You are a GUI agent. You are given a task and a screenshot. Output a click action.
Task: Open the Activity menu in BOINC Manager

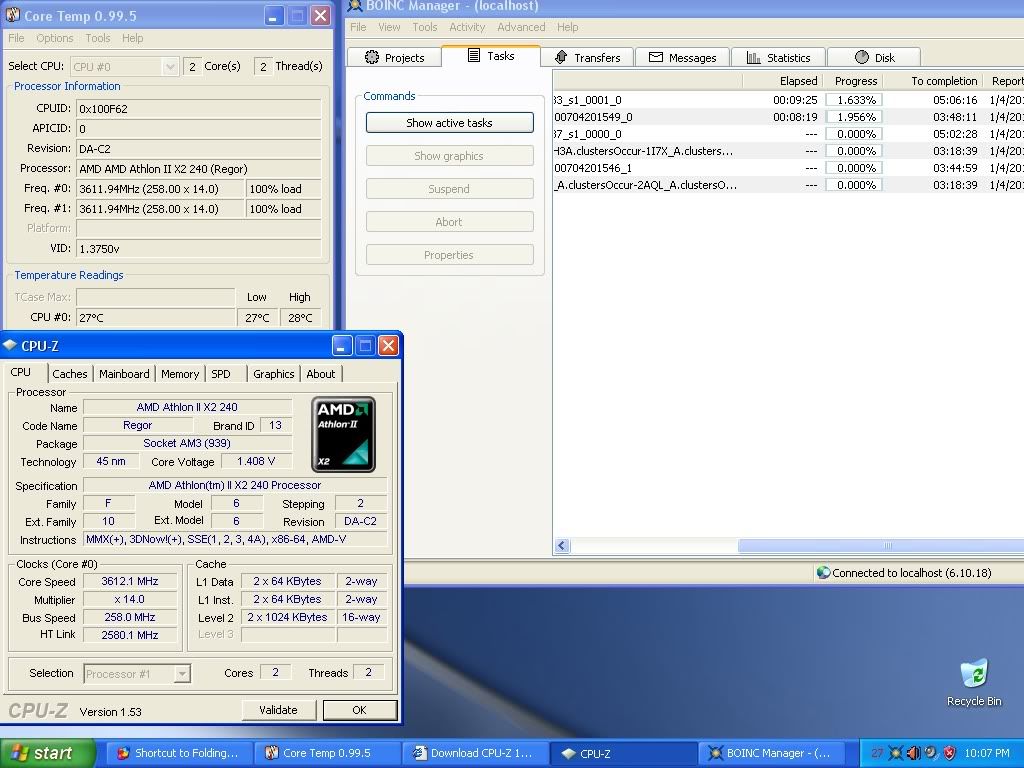pos(467,27)
